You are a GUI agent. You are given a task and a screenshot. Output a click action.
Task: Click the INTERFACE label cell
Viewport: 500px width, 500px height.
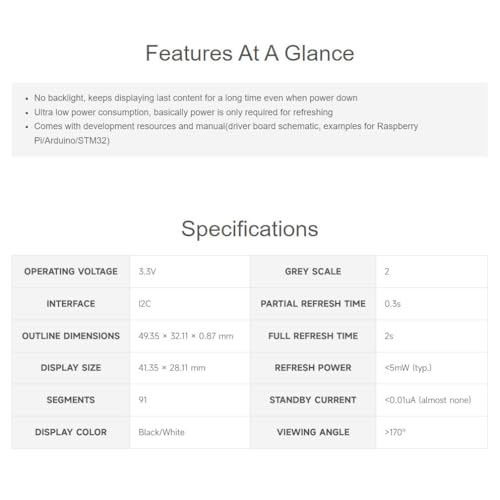click(71, 304)
